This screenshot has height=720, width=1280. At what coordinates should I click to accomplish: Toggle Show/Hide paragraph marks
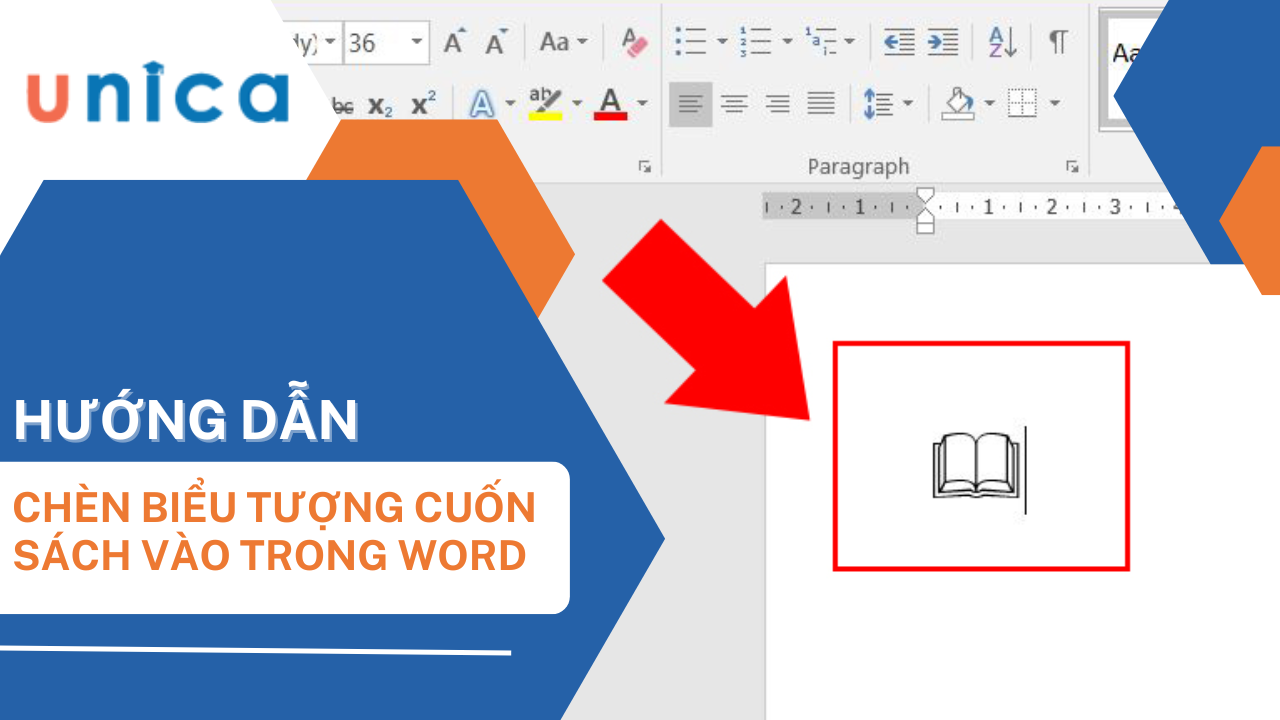[x=1057, y=42]
